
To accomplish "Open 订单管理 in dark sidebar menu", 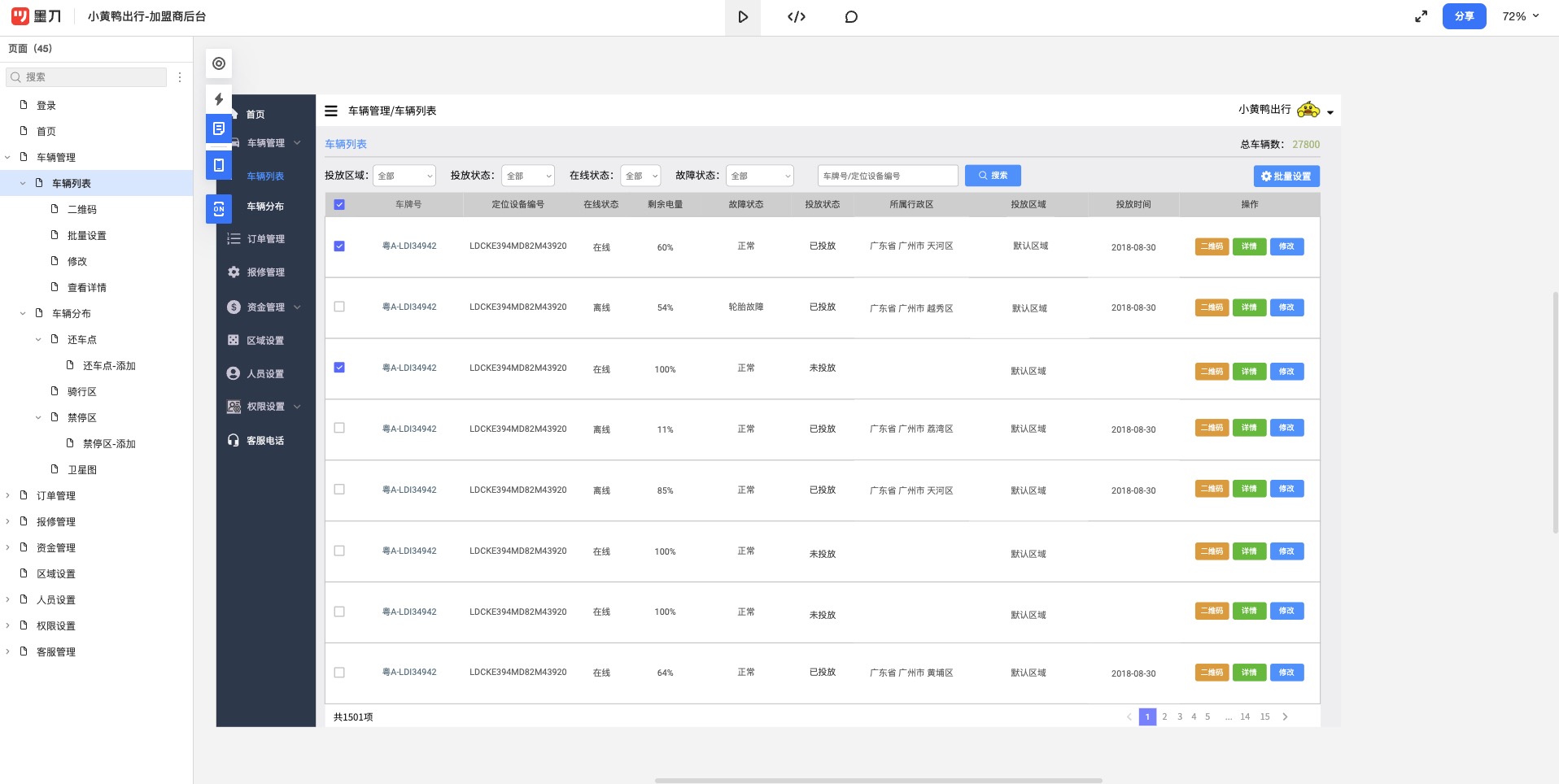I will click(266, 239).
